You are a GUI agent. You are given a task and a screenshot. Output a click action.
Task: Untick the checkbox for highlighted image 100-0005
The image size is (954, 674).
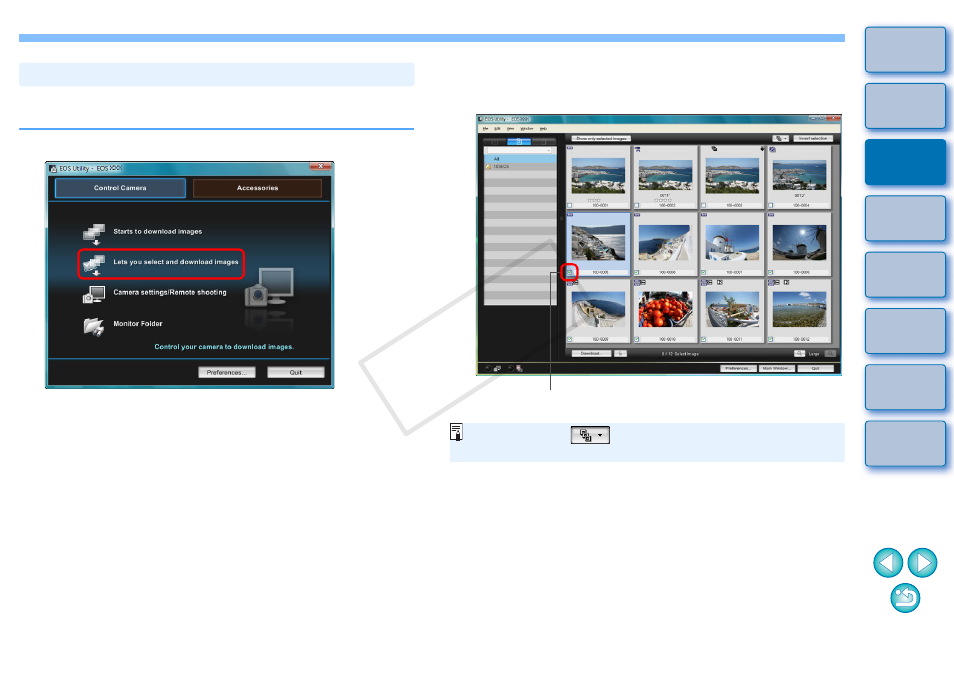click(x=569, y=273)
